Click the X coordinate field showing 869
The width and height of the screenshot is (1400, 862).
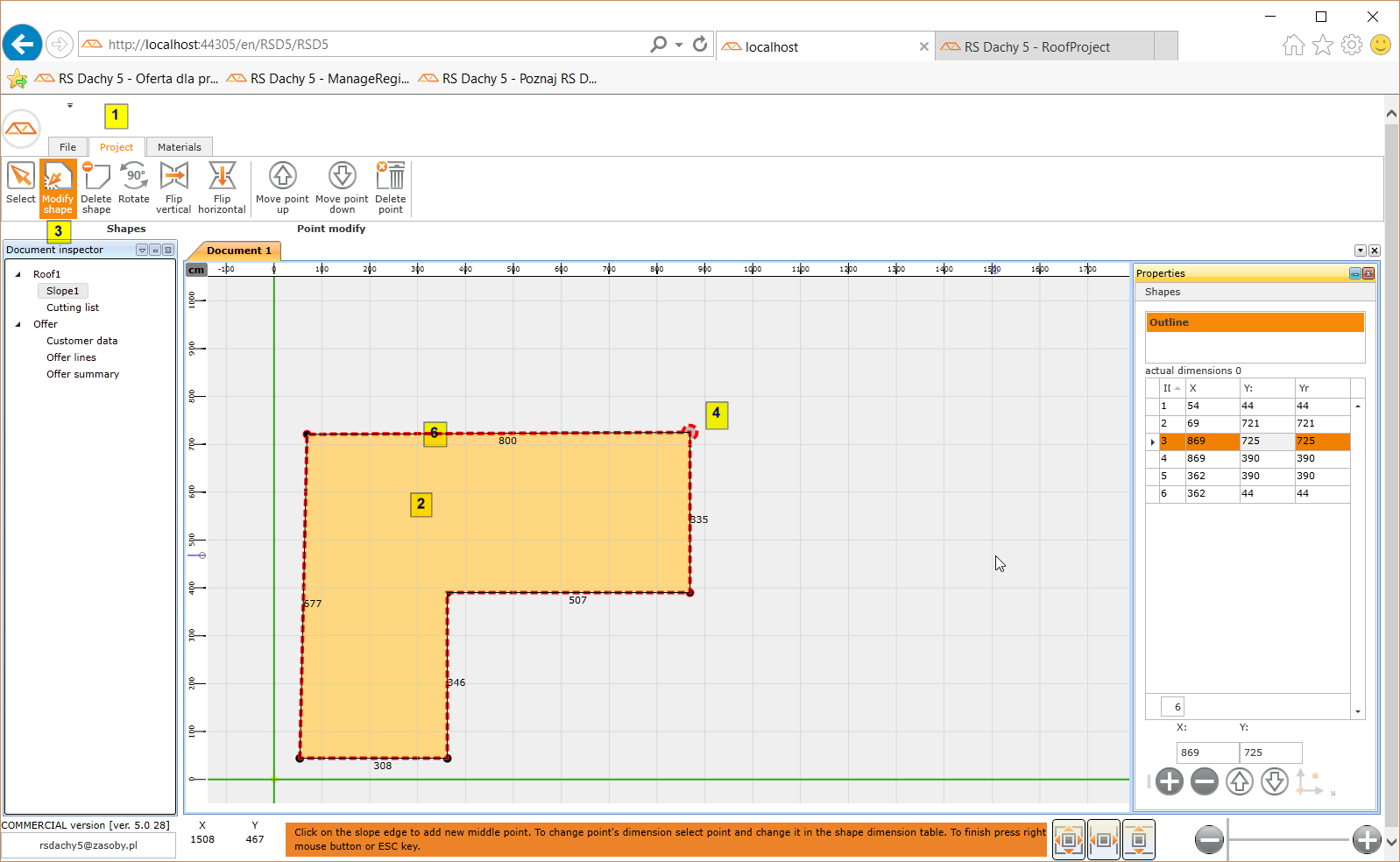point(1206,752)
